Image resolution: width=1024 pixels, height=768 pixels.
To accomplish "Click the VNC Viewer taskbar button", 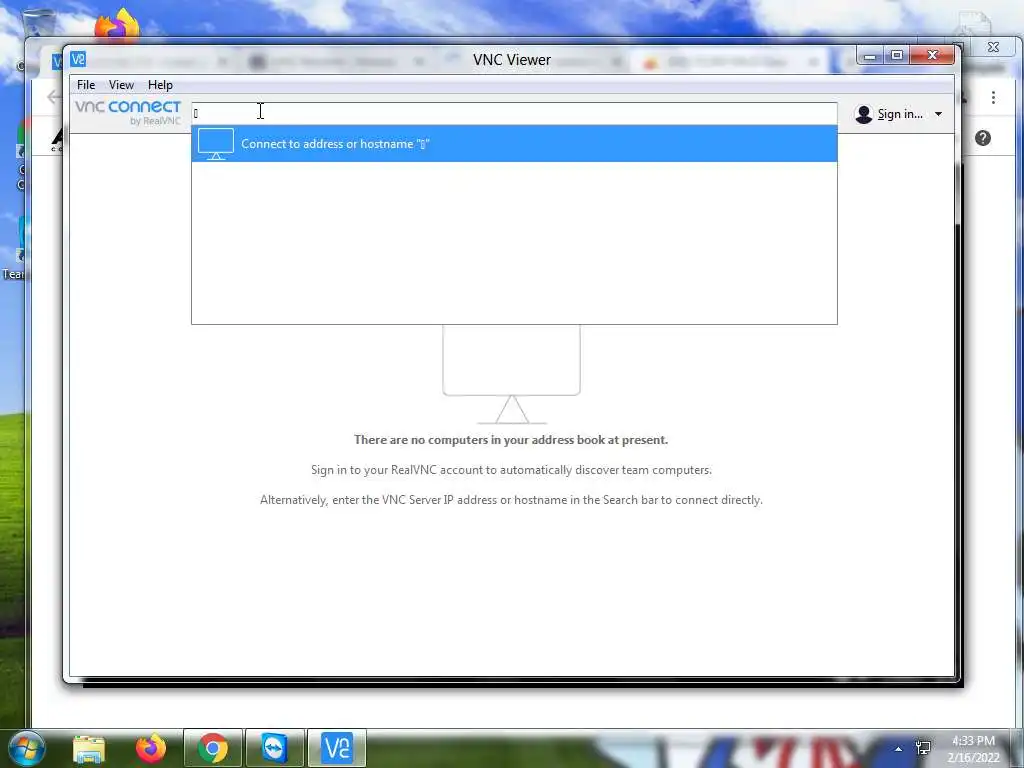I will click(337, 748).
